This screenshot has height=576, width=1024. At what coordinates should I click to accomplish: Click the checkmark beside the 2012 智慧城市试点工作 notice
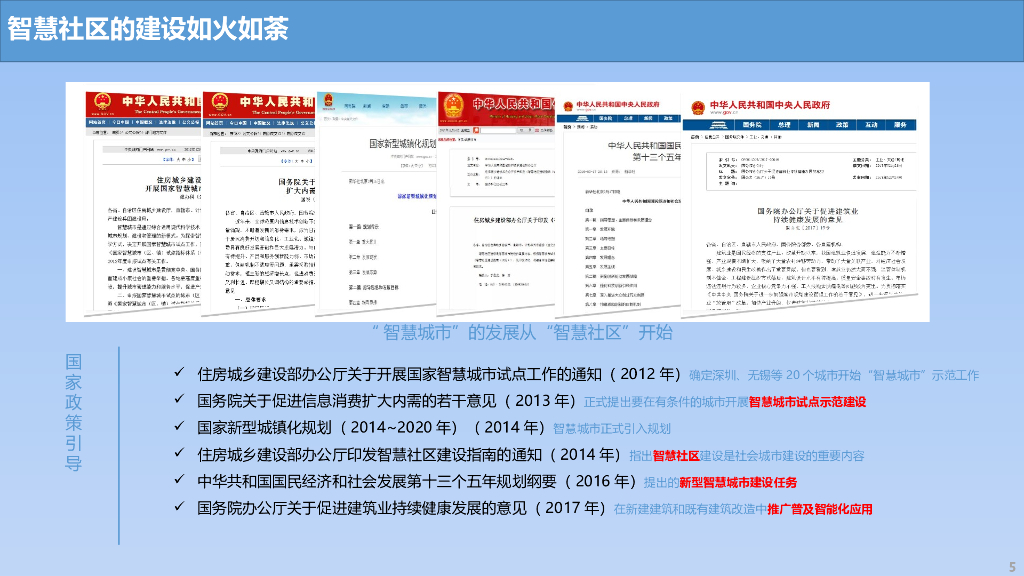pos(179,372)
